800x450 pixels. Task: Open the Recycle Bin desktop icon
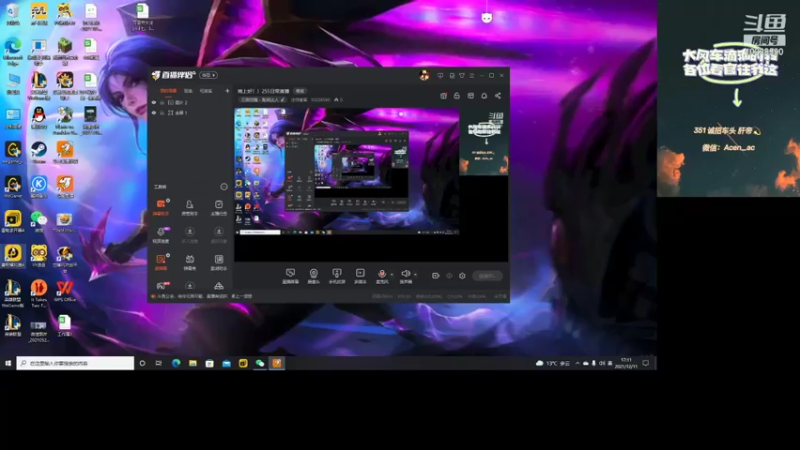13,14
